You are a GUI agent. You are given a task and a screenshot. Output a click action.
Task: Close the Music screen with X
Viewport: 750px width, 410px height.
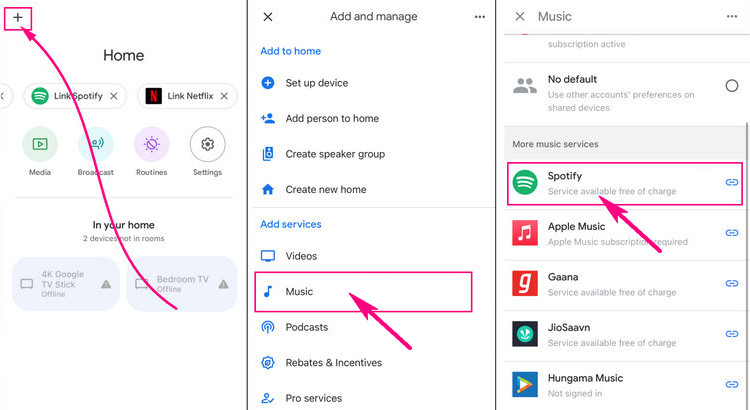519,17
